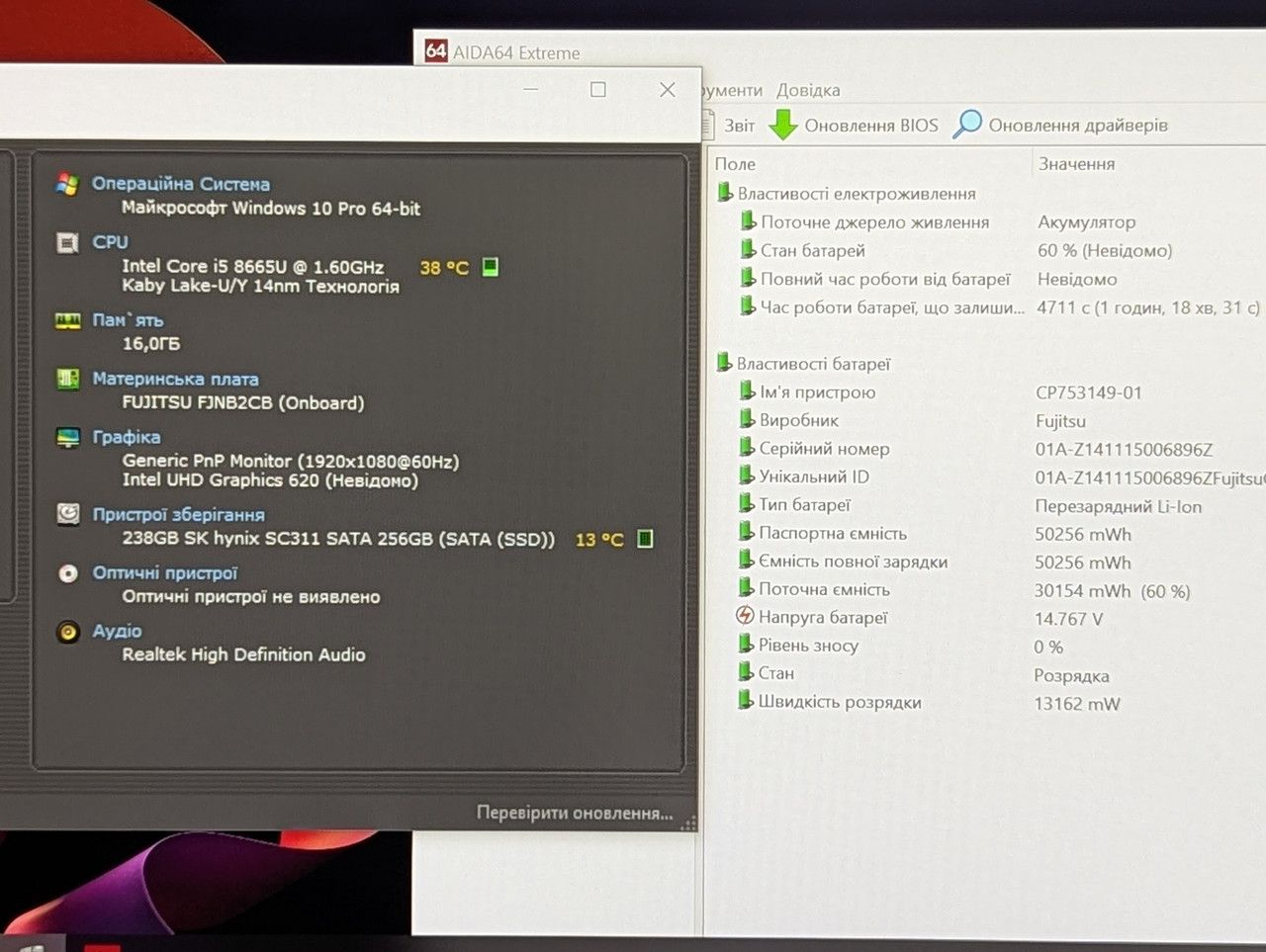Click the text Intel Core i5 8665U @ 1.60GHz
The height and width of the screenshot is (952, 1266).
coord(253,266)
